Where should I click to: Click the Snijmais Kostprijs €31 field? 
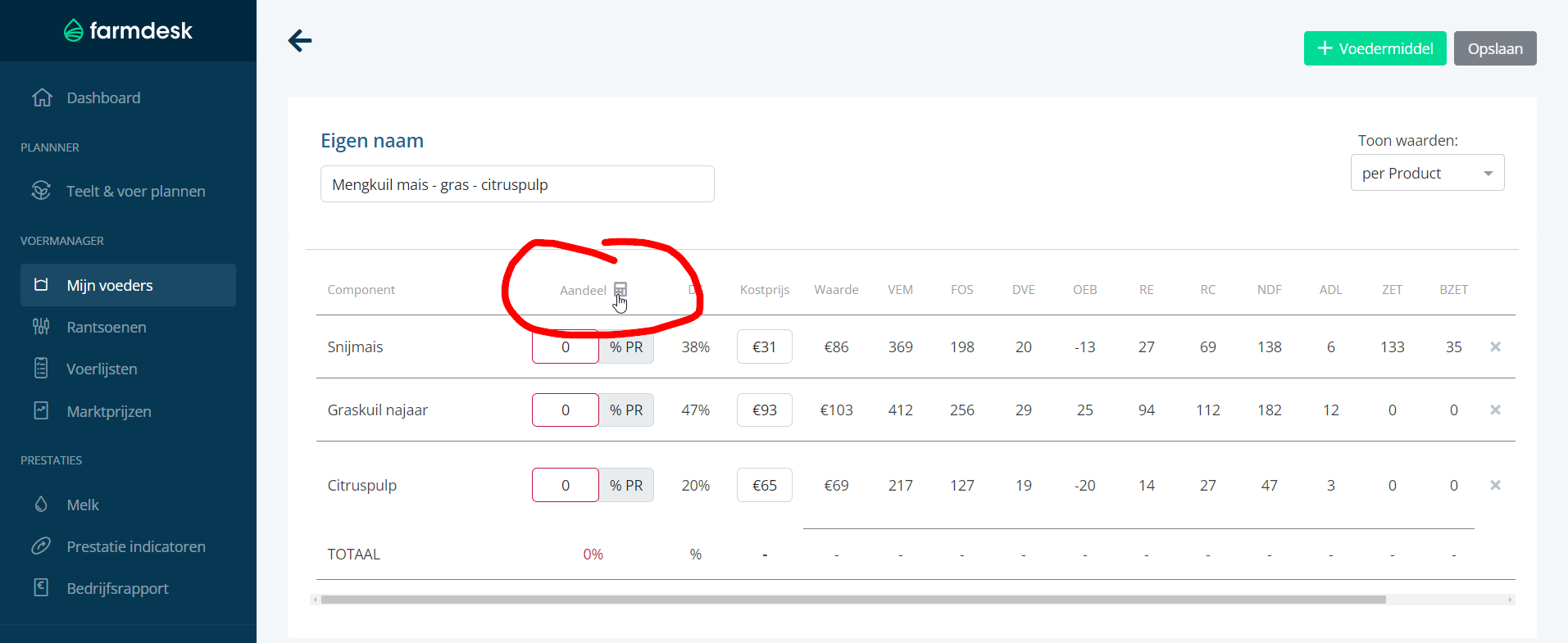click(x=764, y=346)
